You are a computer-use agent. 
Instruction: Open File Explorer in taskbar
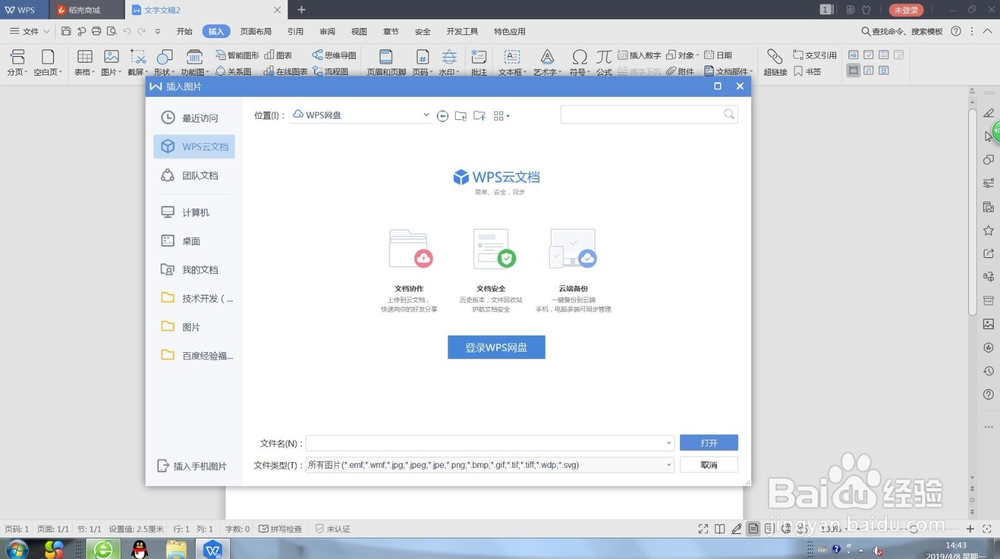176,549
